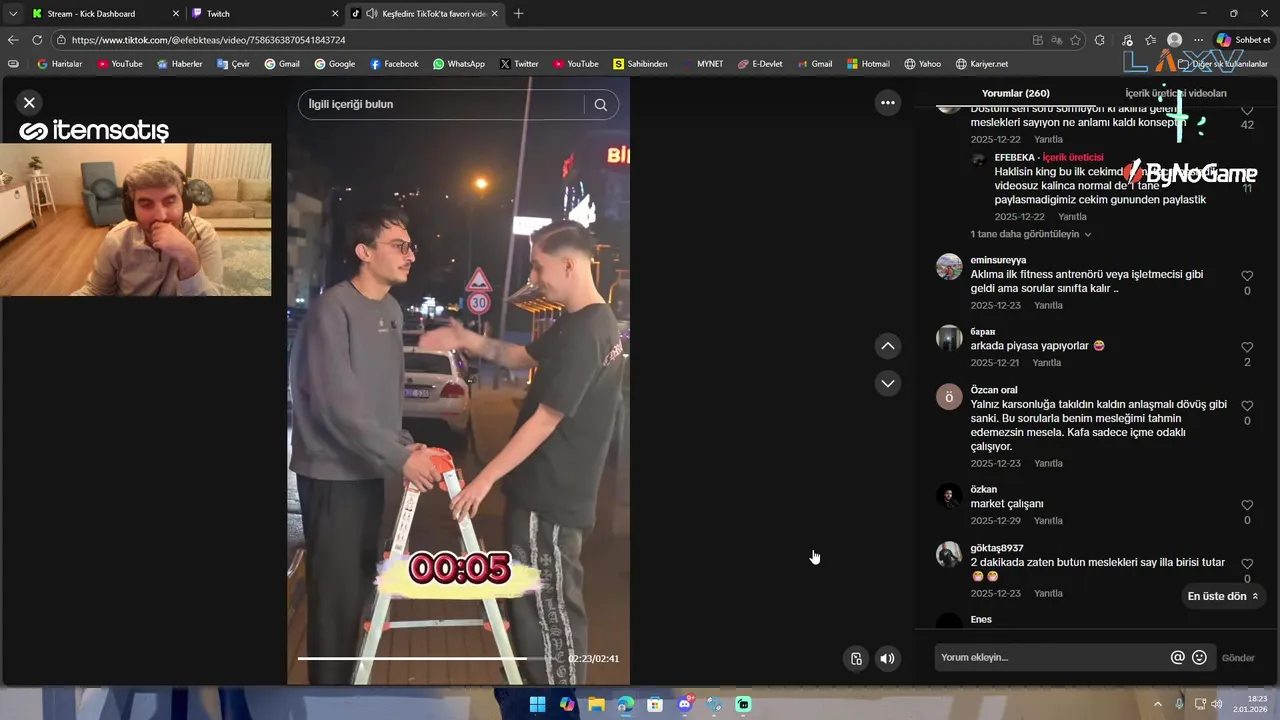Go to next video with down arrow

[x=887, y=383]
